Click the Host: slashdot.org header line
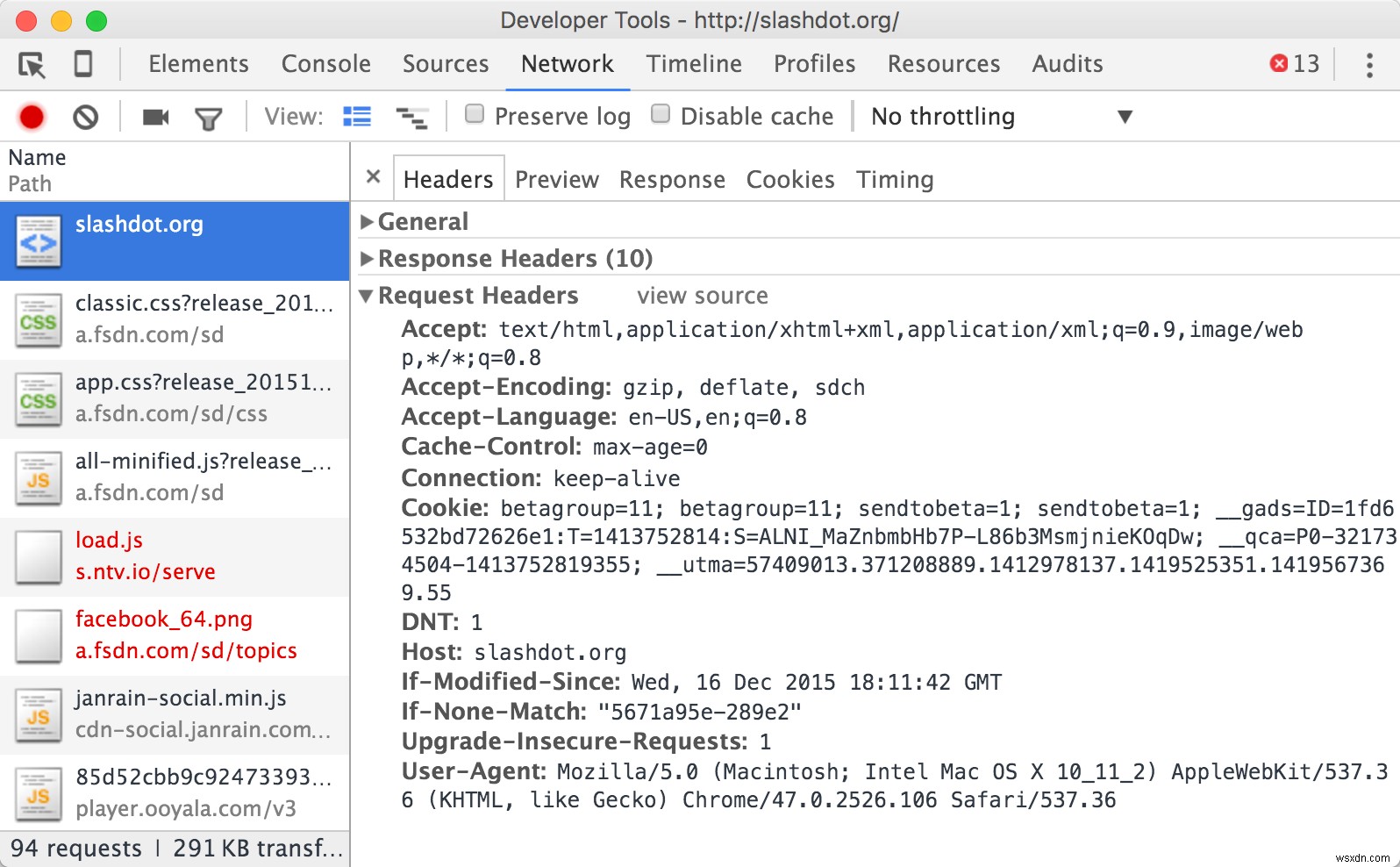Viewport: 1400px width, 867px height. 514,652
